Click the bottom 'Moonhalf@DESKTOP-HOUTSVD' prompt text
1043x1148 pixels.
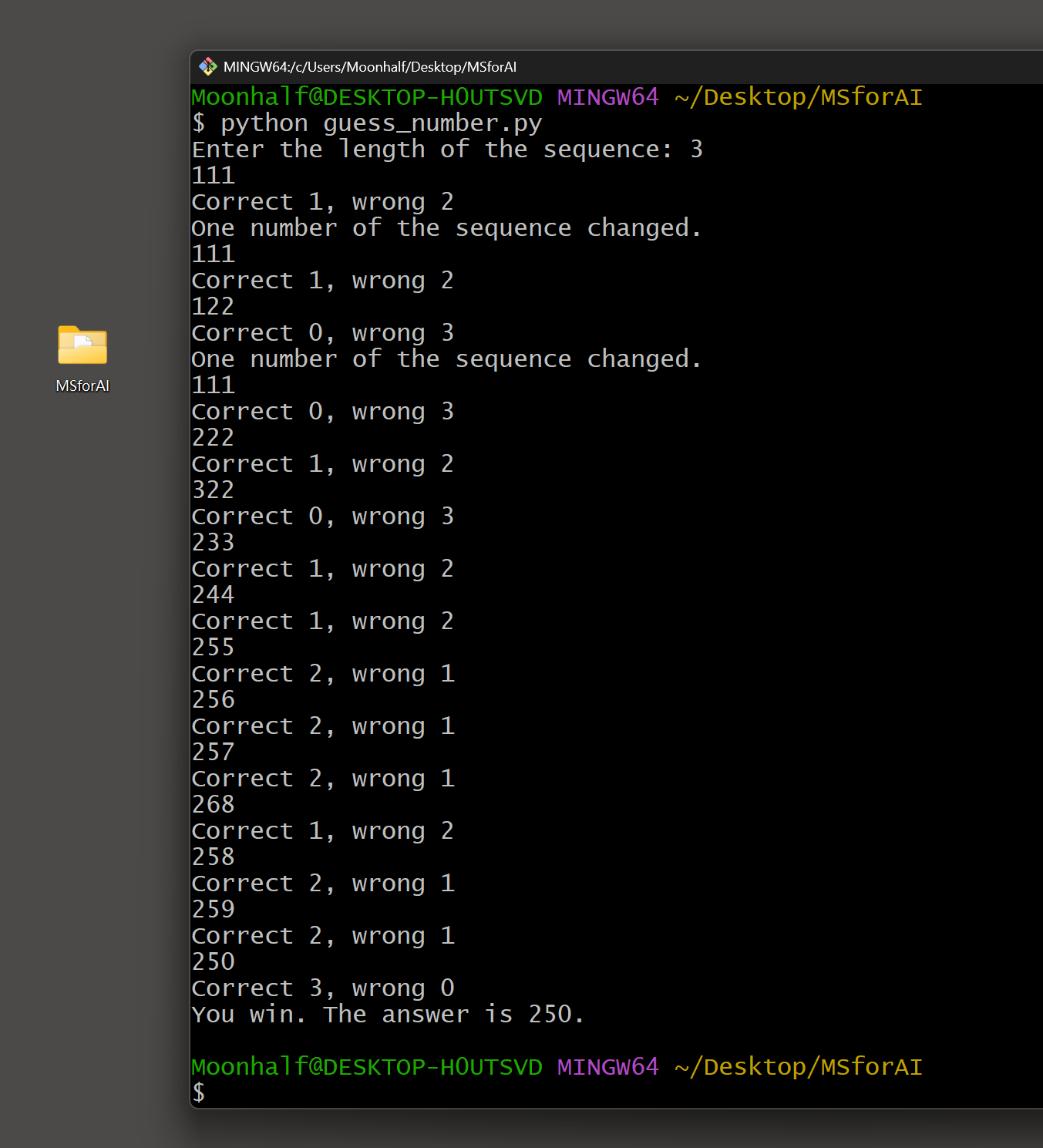coord(367,1066)
